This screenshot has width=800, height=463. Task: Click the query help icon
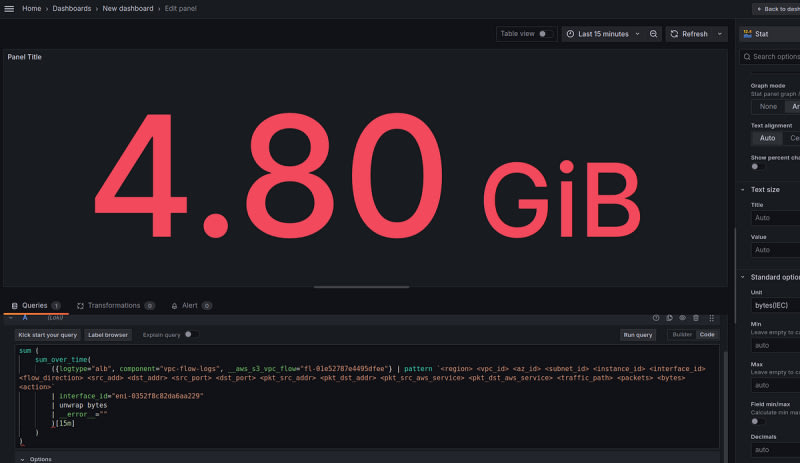tap(657, 317)
